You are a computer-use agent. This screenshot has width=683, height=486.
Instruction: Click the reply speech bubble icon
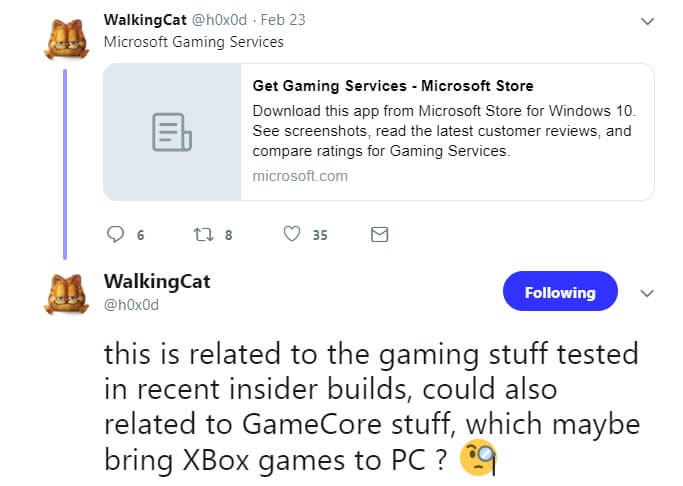(115, 234)
